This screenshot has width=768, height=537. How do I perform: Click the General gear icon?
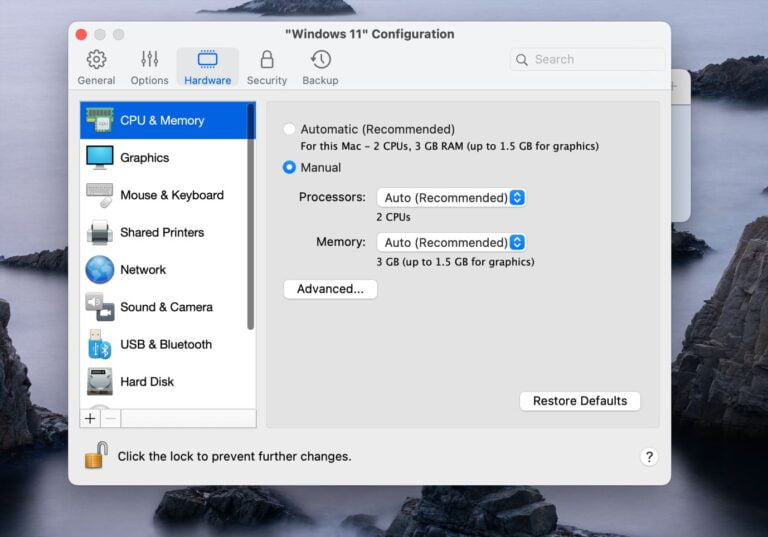(96, 59)
